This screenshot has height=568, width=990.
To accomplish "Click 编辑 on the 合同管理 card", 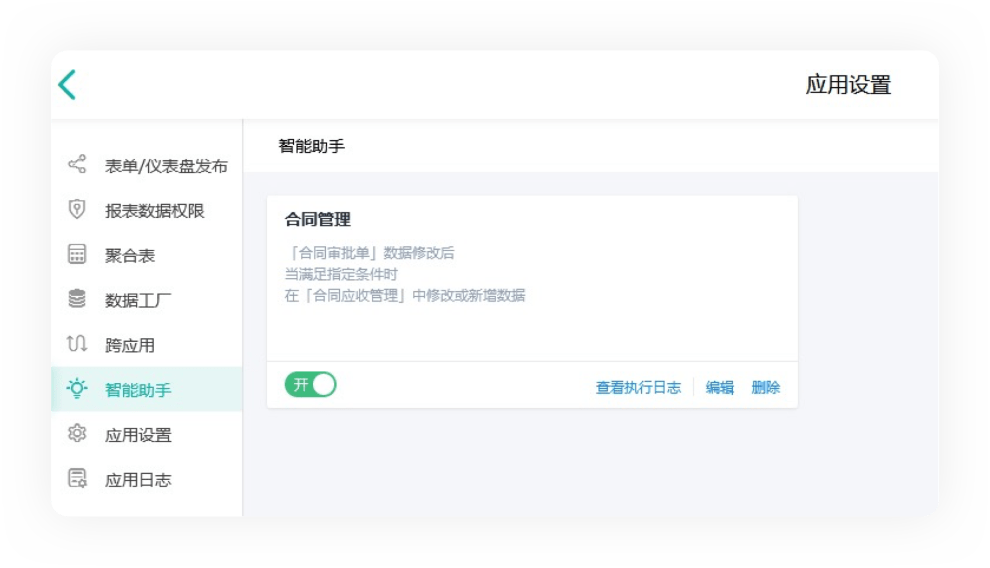I will (720, 388).
